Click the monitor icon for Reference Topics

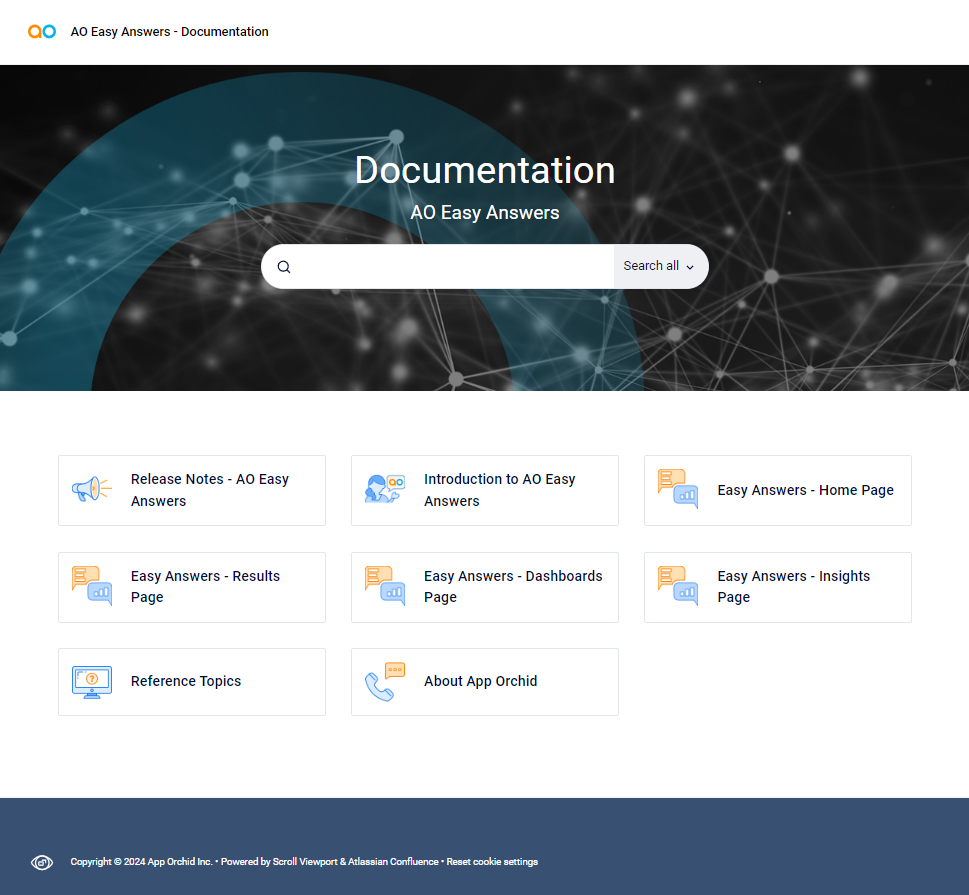pyautogui.click(x=91, y=682)
